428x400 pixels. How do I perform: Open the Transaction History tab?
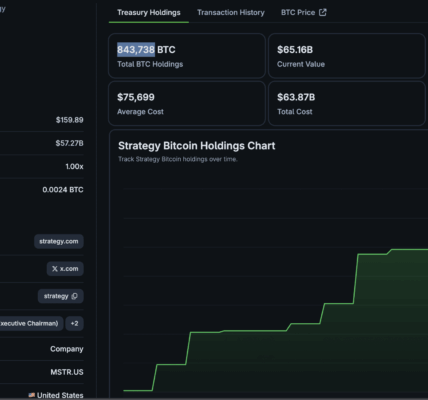pyautogui.click(x=231, y=13)
